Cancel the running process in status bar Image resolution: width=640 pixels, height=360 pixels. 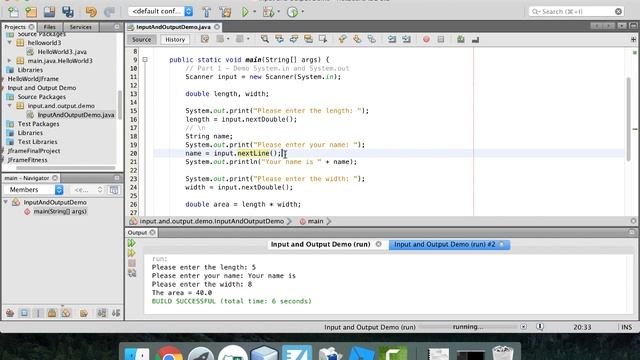coord(524,327)
